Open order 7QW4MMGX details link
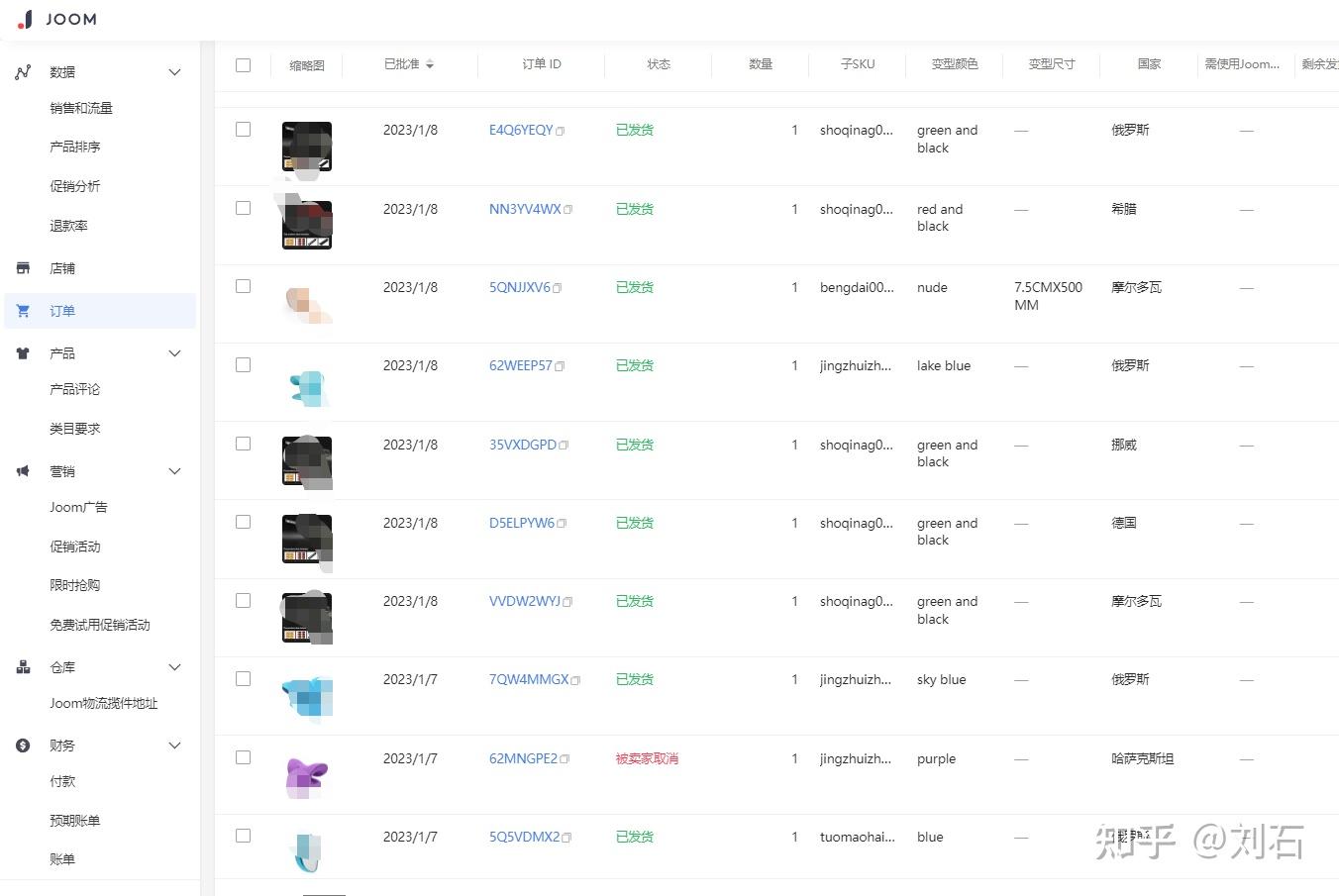Viewport: 1339px width, 896px height. 527,679
